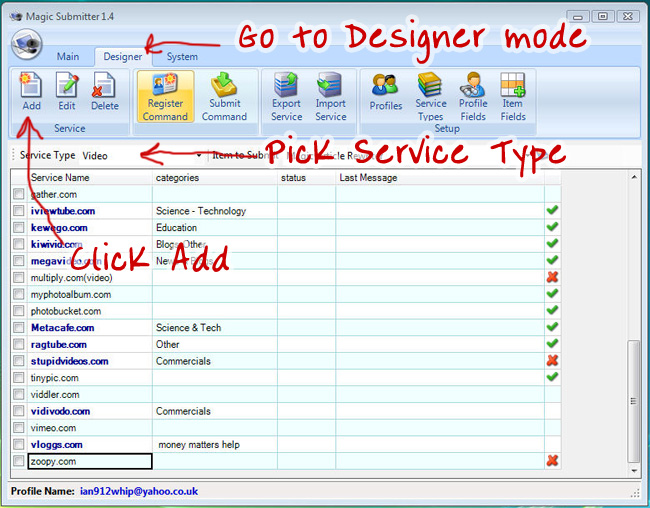Click the 'money matters help' category cell
650x508 pixels.
[215, 445]
